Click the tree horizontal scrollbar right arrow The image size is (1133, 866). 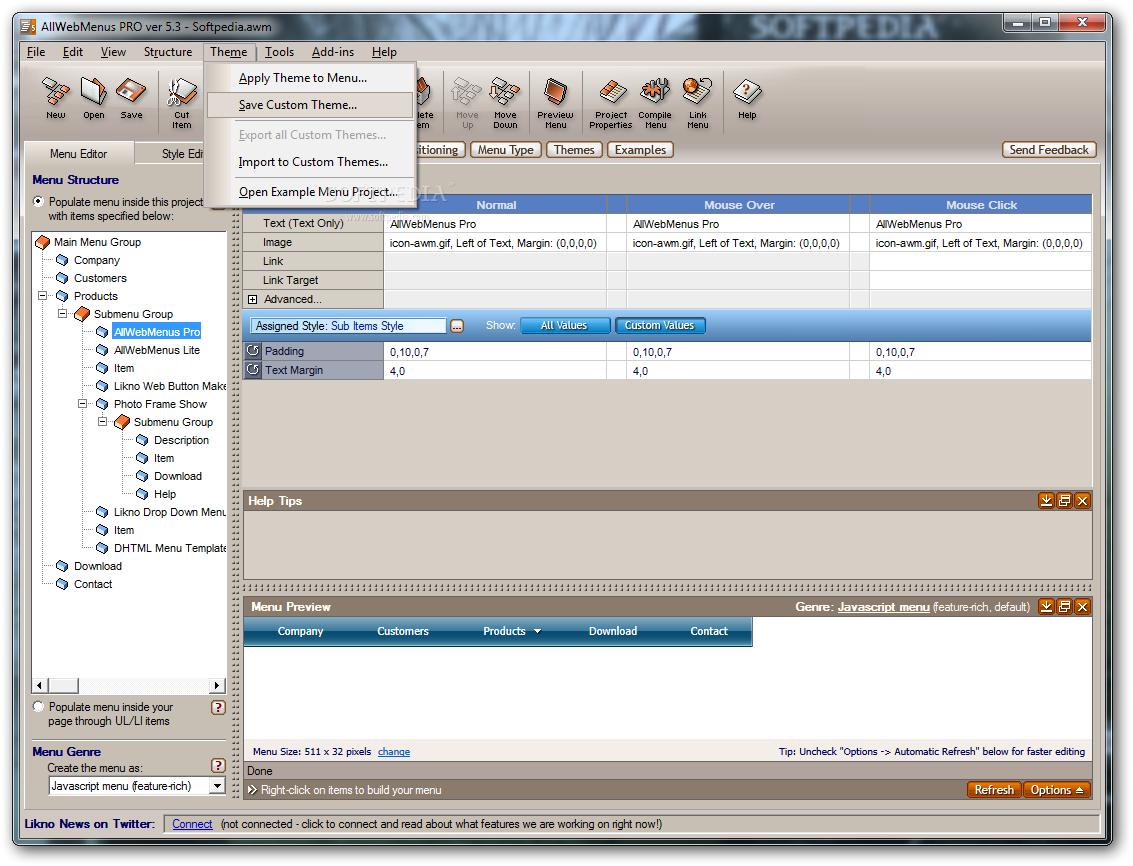pos(216,685)
